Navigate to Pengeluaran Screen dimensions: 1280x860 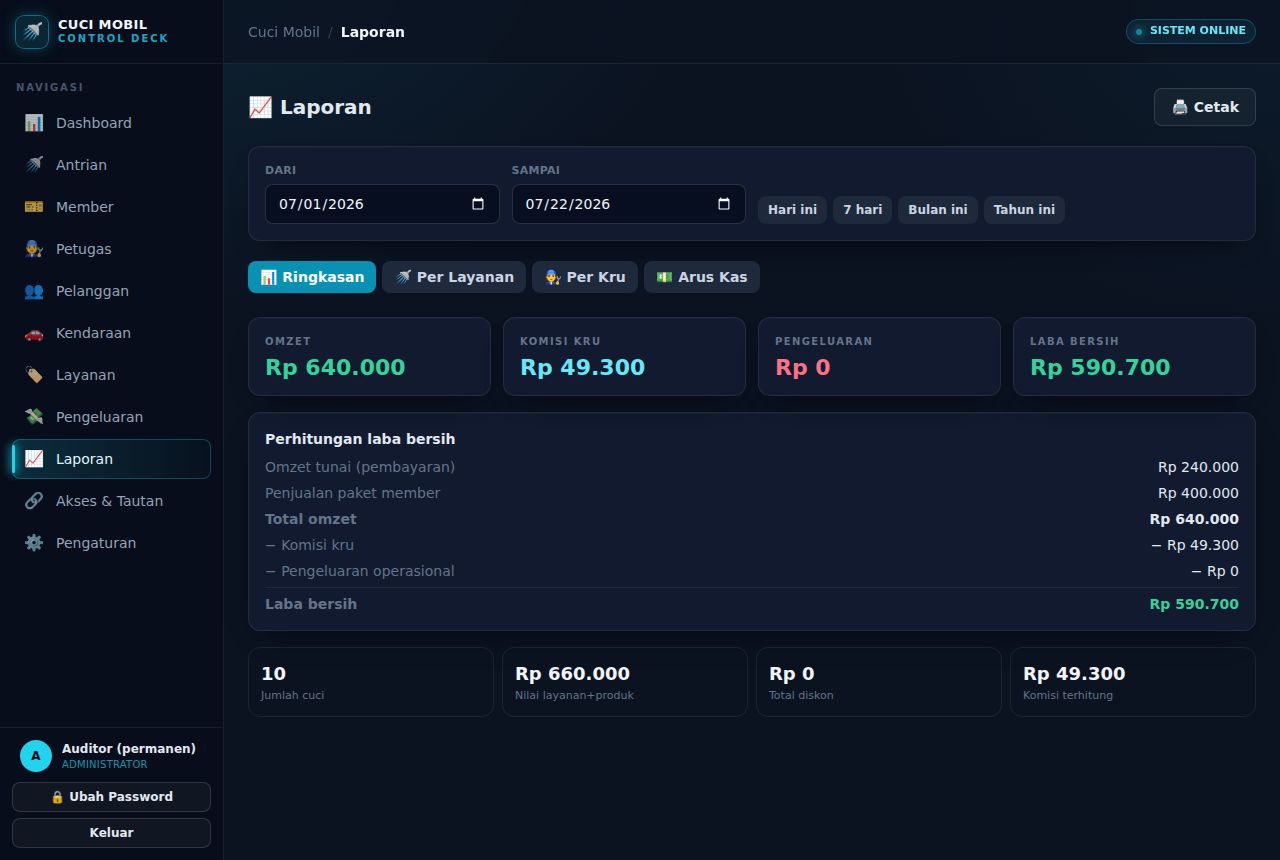tap(111, 417)
